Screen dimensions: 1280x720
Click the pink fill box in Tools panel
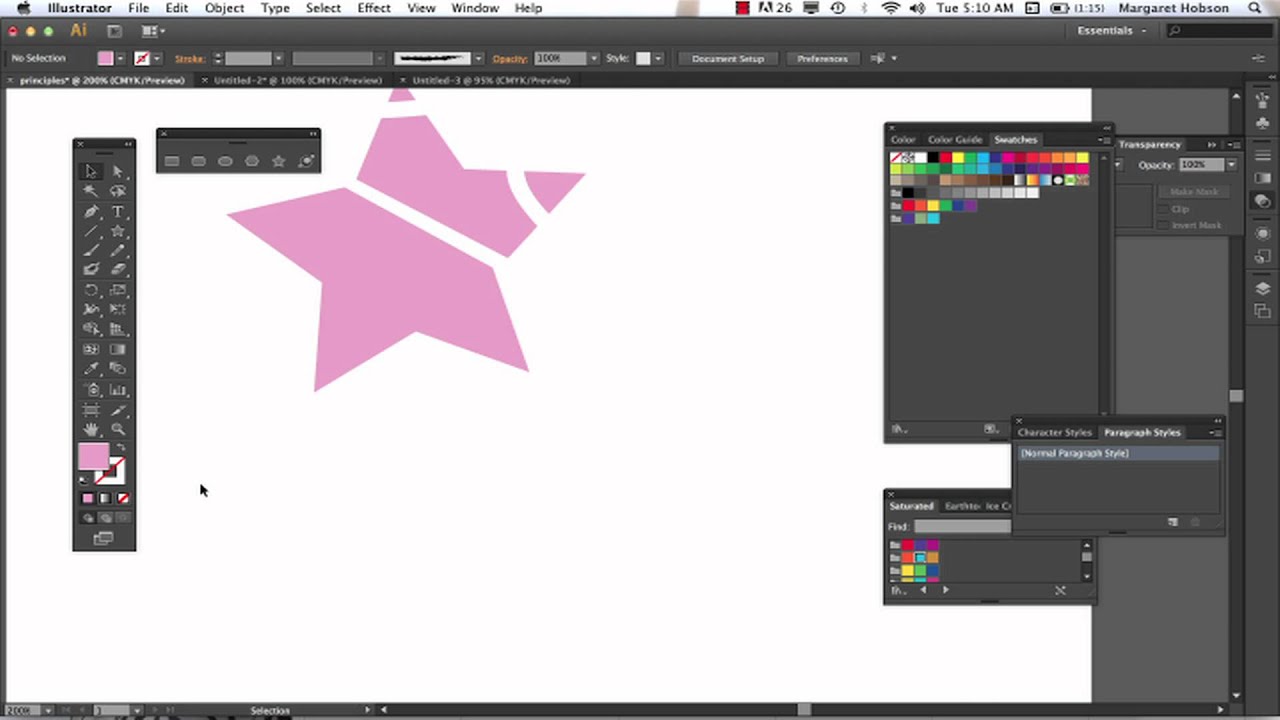(93, 457)
